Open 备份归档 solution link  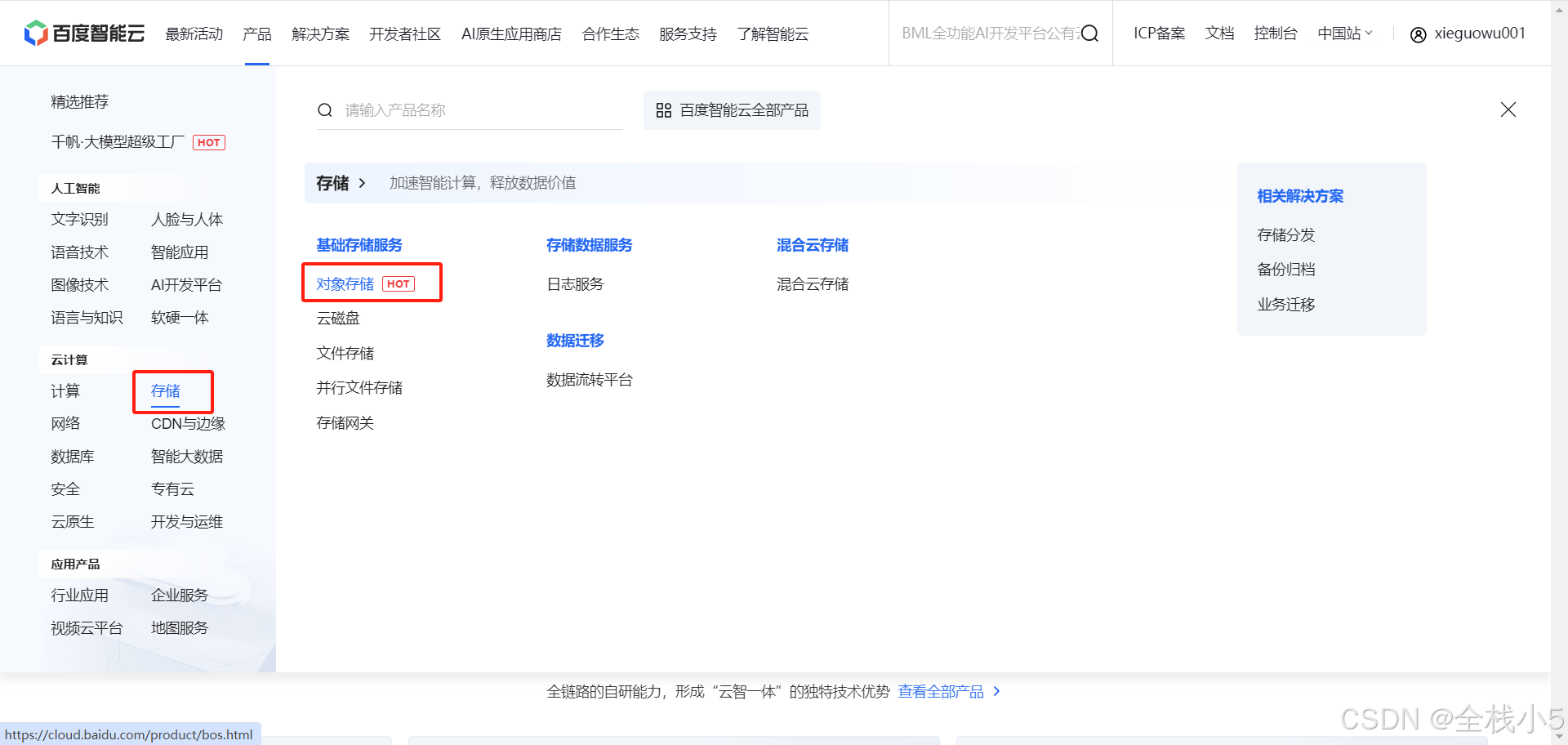tap(1286, 270)
